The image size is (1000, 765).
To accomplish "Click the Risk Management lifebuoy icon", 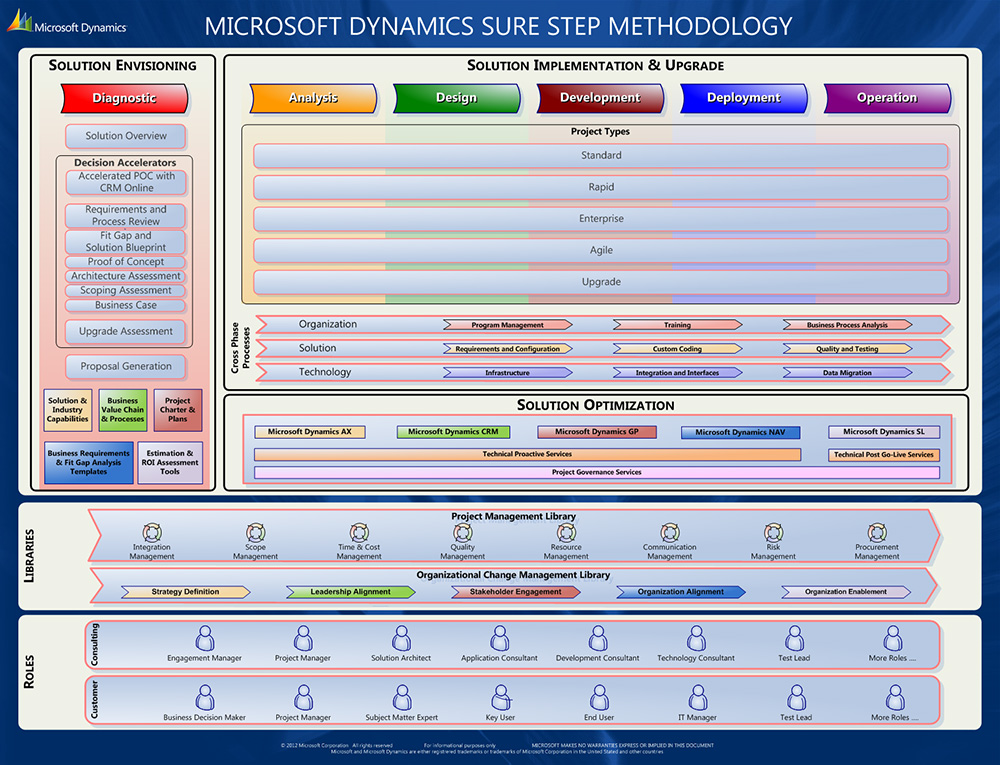I will click(x=773, y=532).
